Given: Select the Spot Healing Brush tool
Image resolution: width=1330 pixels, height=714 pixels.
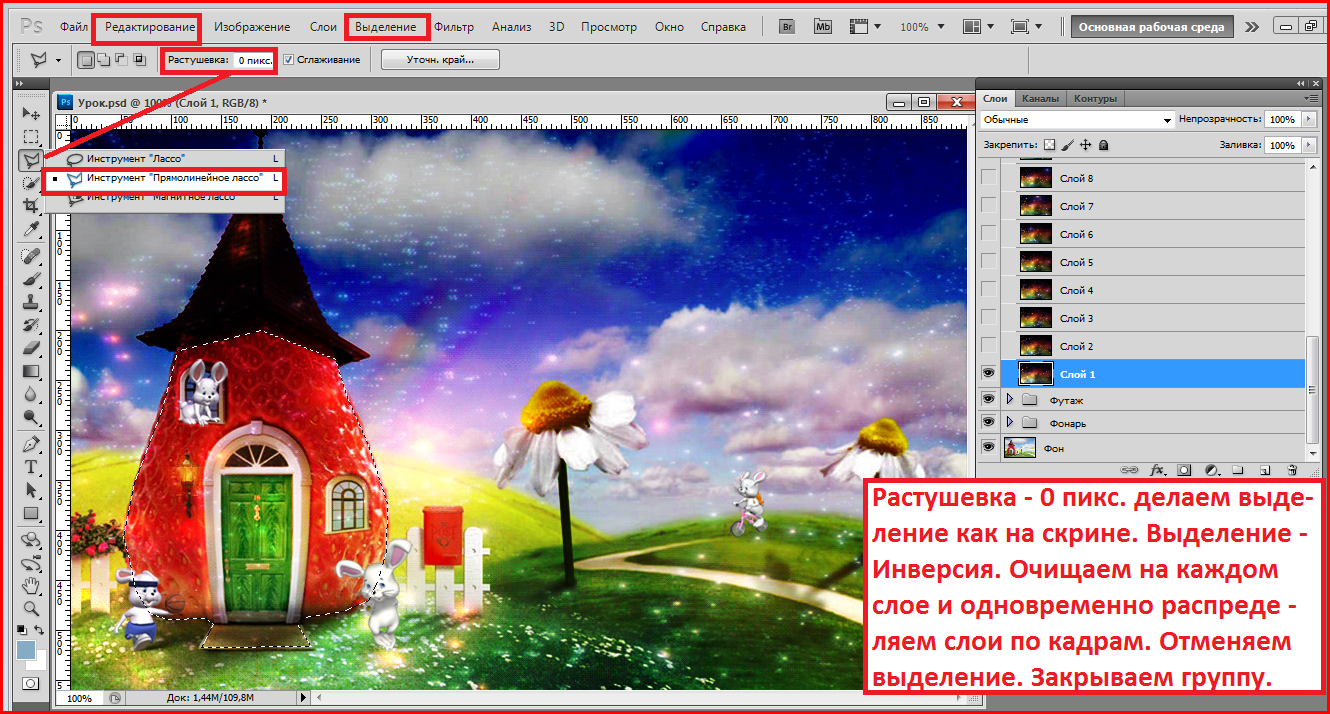Looking at the screenshot, I should point(31,256).
